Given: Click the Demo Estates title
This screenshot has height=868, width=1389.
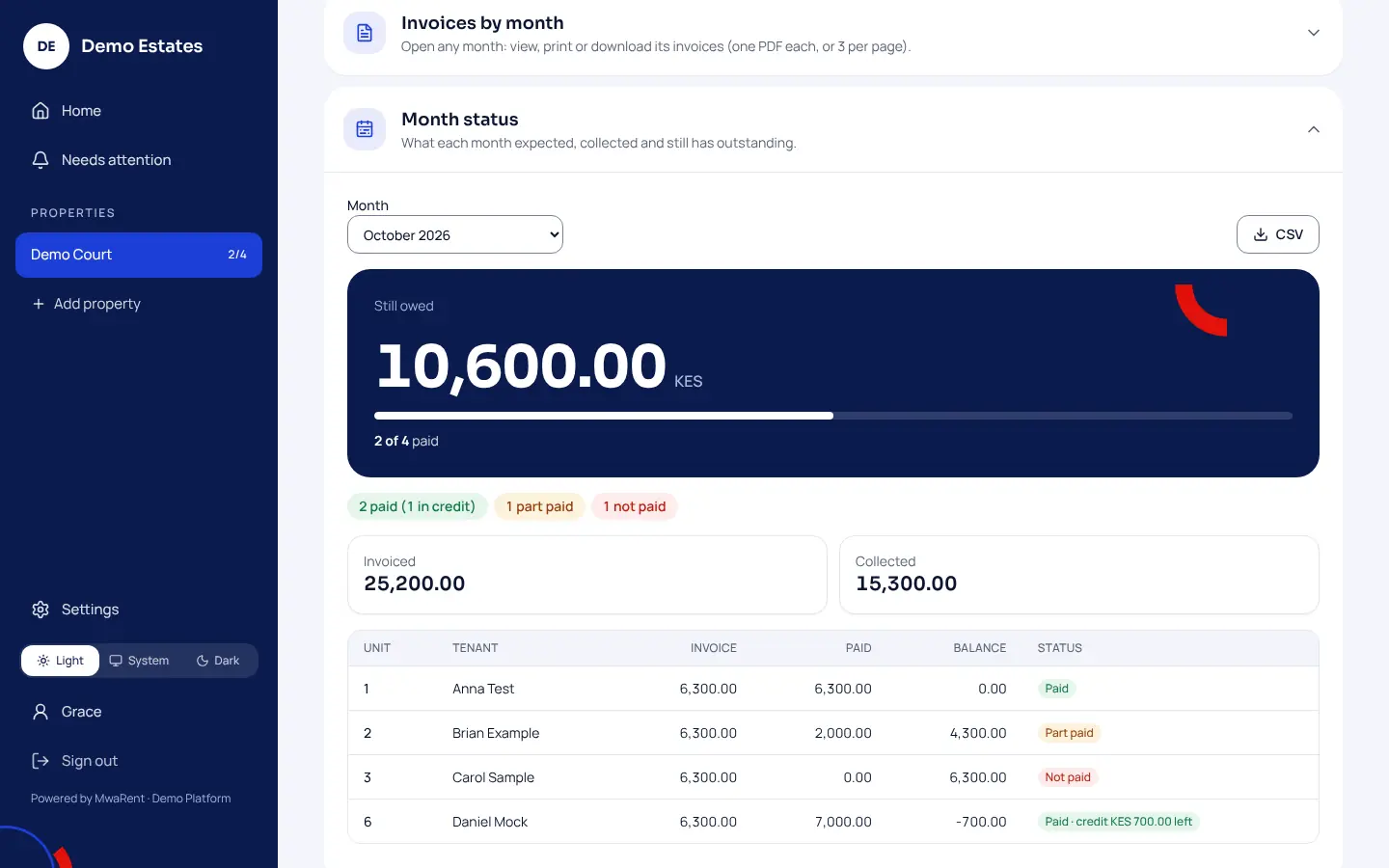Looking at the screenshot, I should [x=142, y=46].
